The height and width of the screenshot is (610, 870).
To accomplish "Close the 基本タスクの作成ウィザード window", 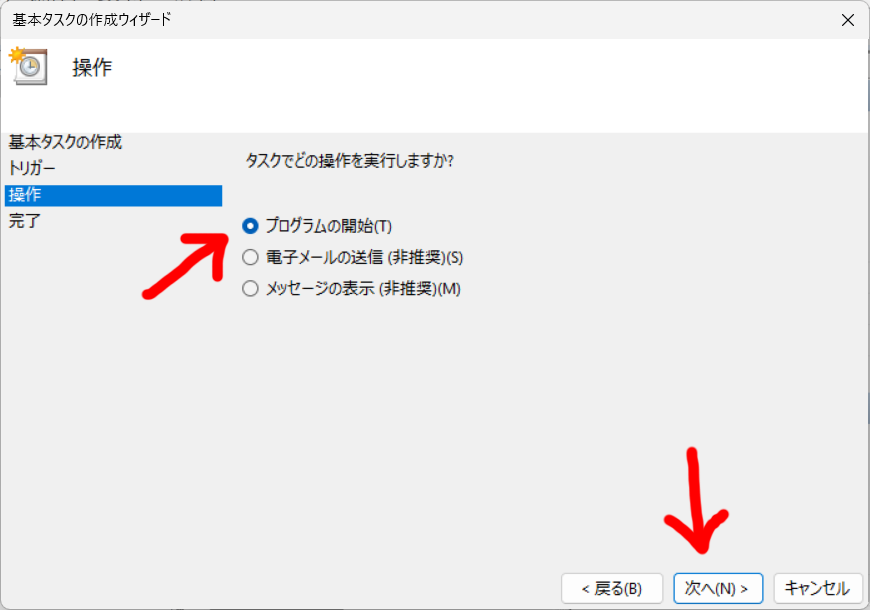I will (847, 20).
